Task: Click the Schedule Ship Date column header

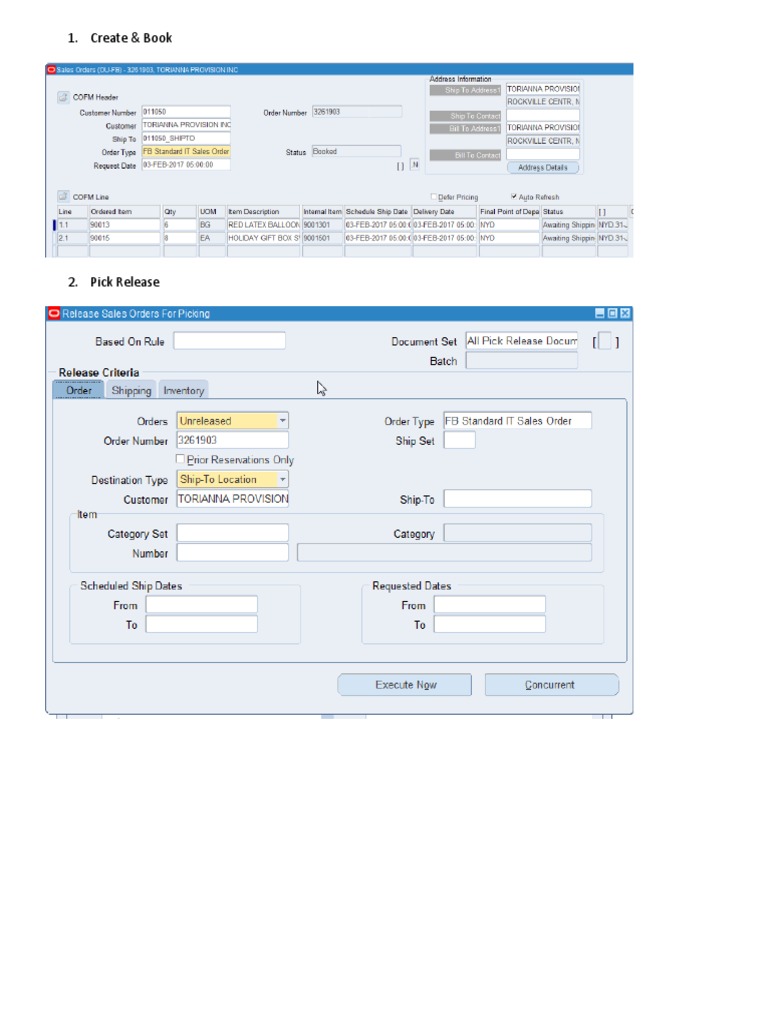Action: (377, 212)
